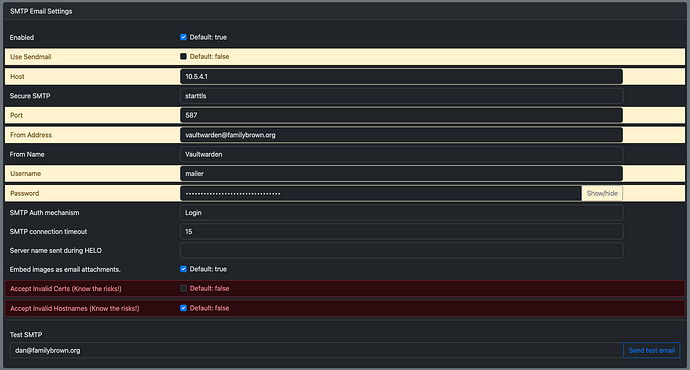Click the 'Port' label
This screenshot has width=690, height=370.
click(x=16, y=115)
